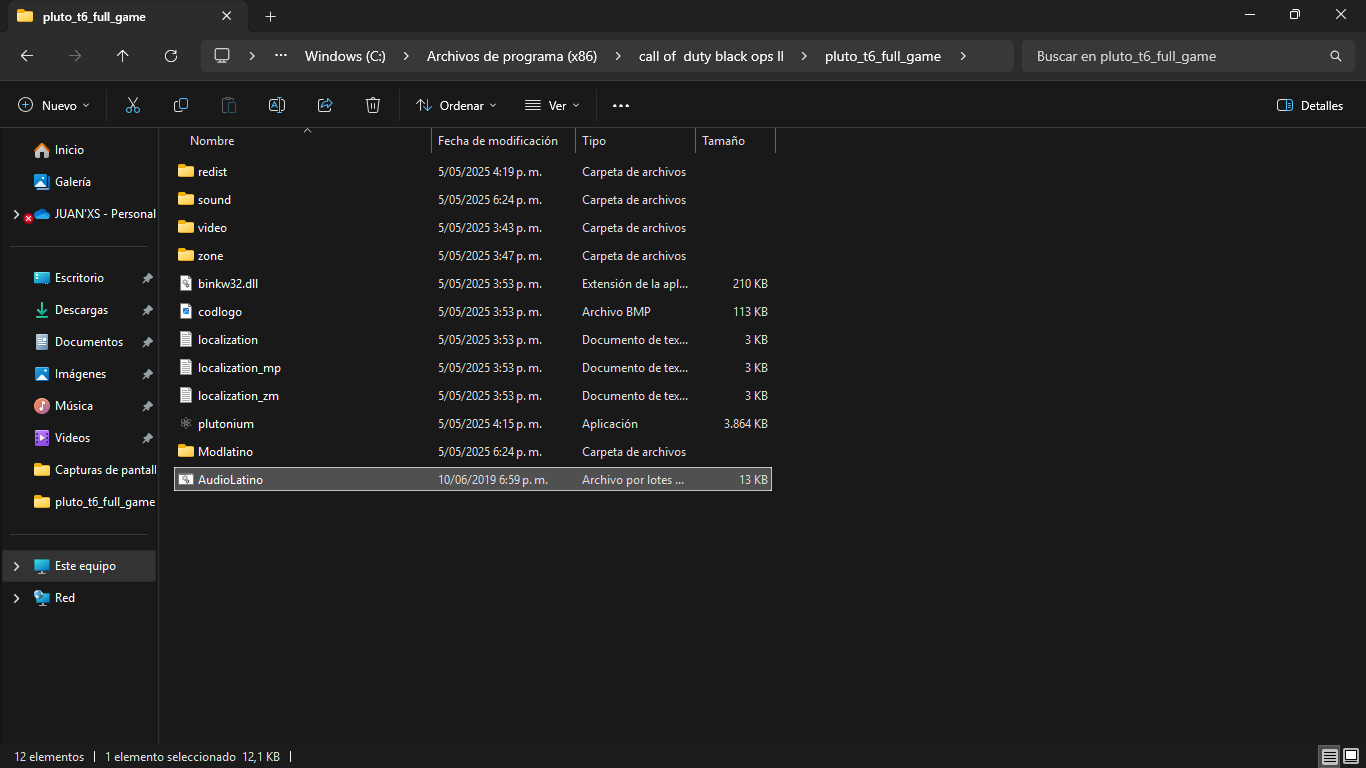
Task: Expand the Este equipo tree node
Action: click(16, 566)
